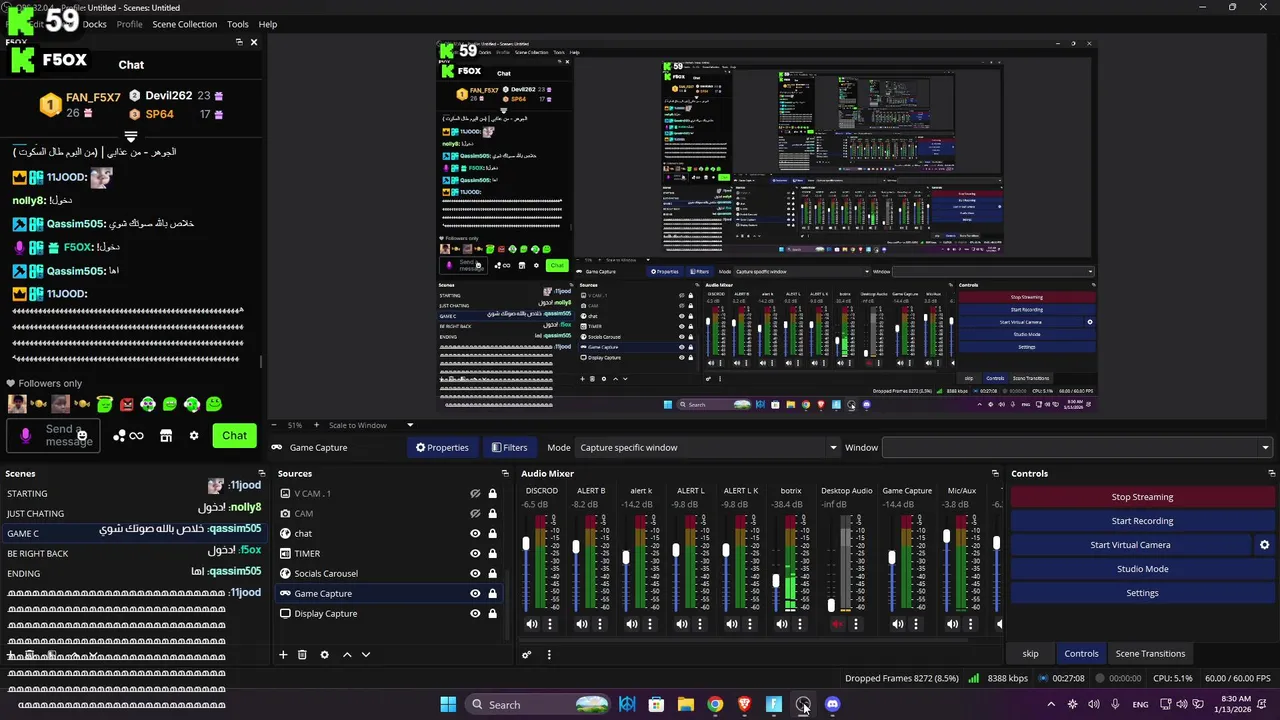Mute the Game Capture audio channel

[x=898, y=624]
